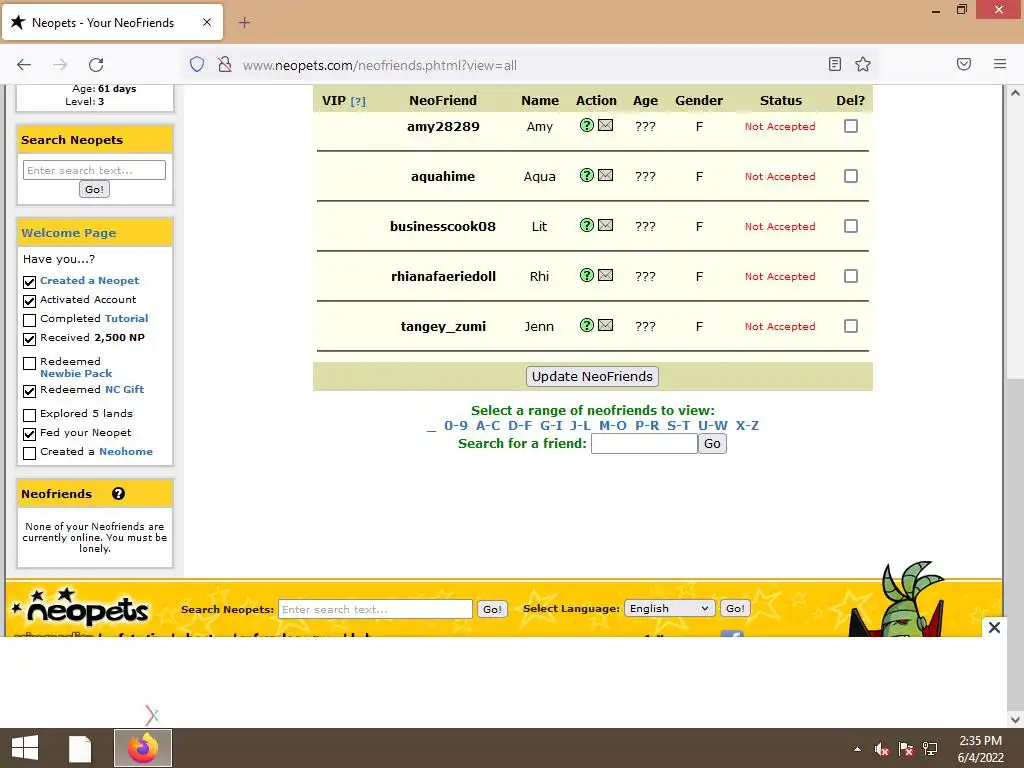Go back with browser back arrow
The image size is (1024, 768).
coord(24,64)
